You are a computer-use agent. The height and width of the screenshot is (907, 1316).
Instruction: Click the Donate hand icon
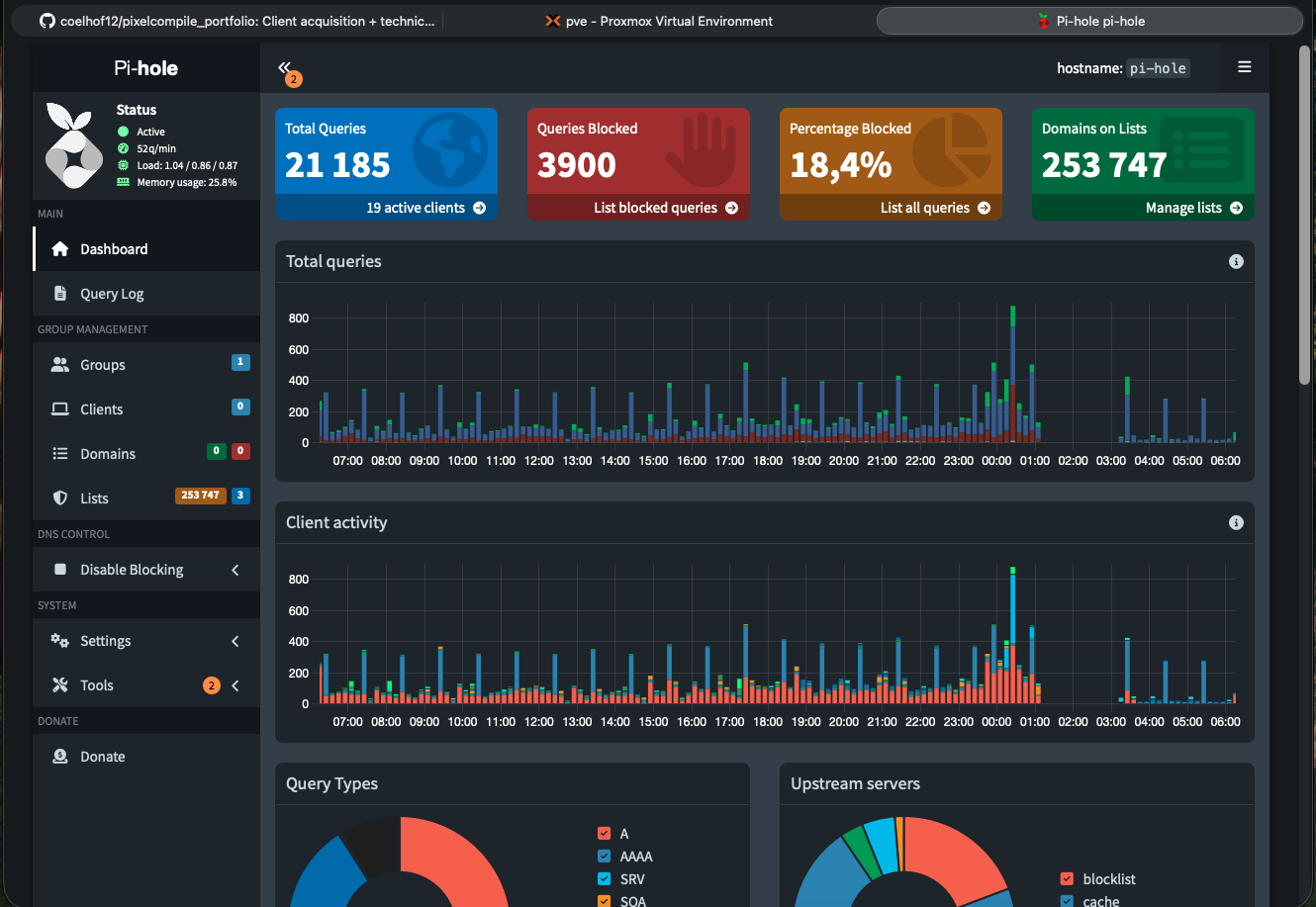60,757
